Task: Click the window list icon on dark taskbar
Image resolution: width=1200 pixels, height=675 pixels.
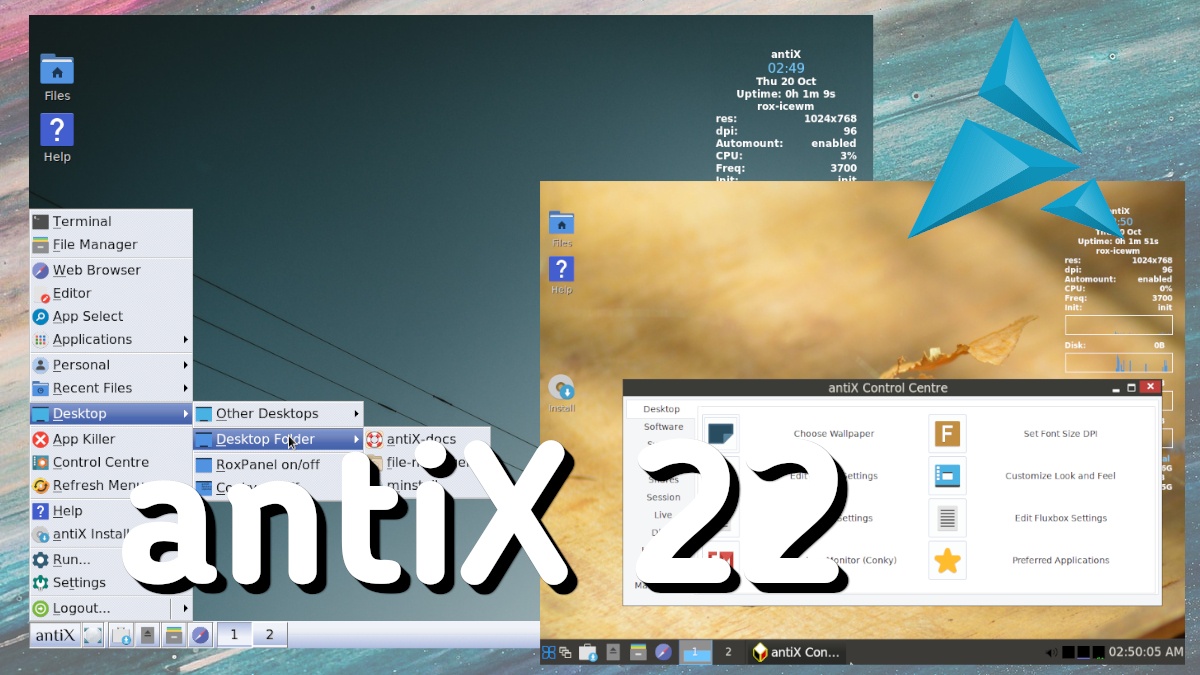Action: tap(565, 652)
